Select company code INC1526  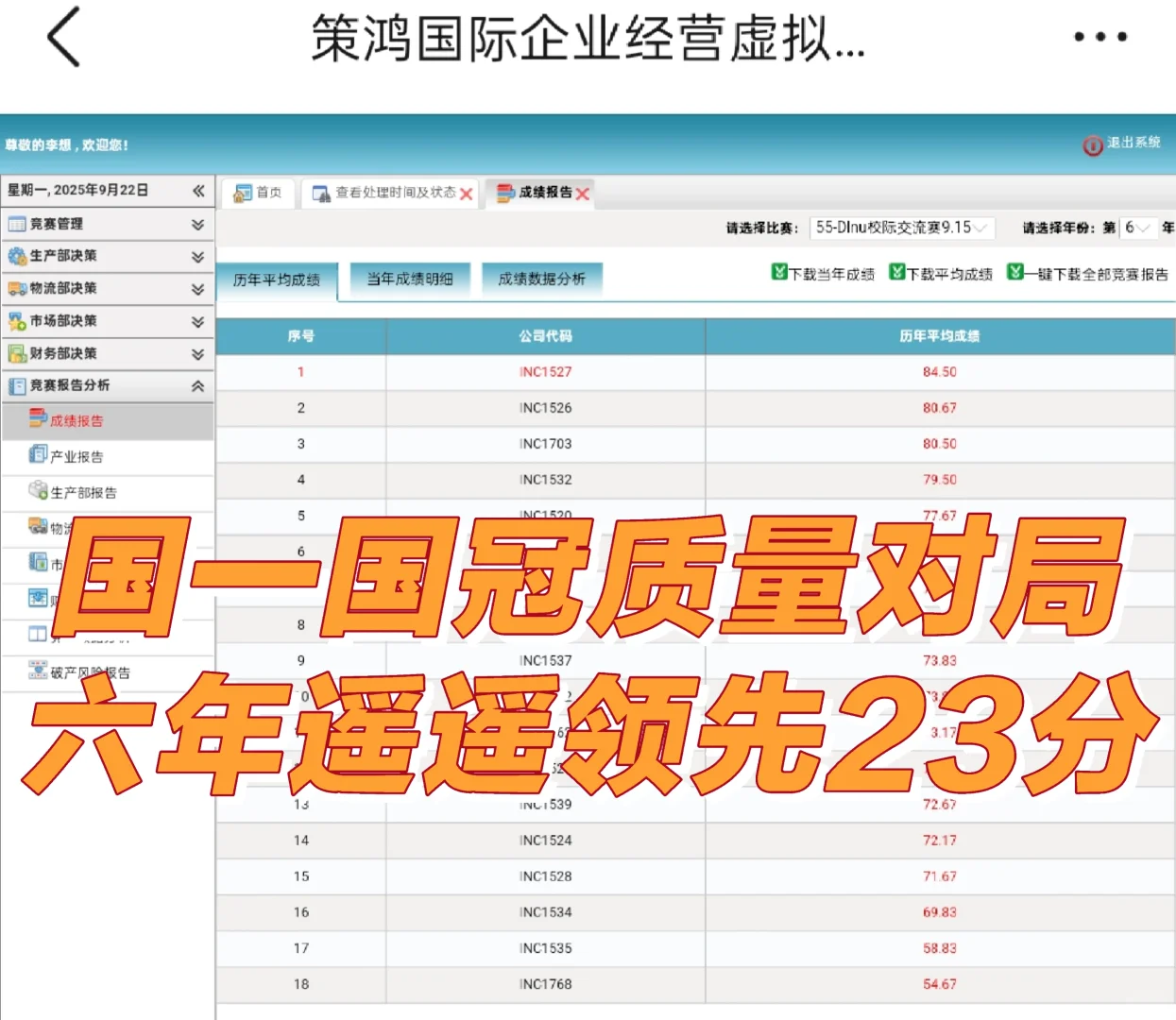(545, 408)
